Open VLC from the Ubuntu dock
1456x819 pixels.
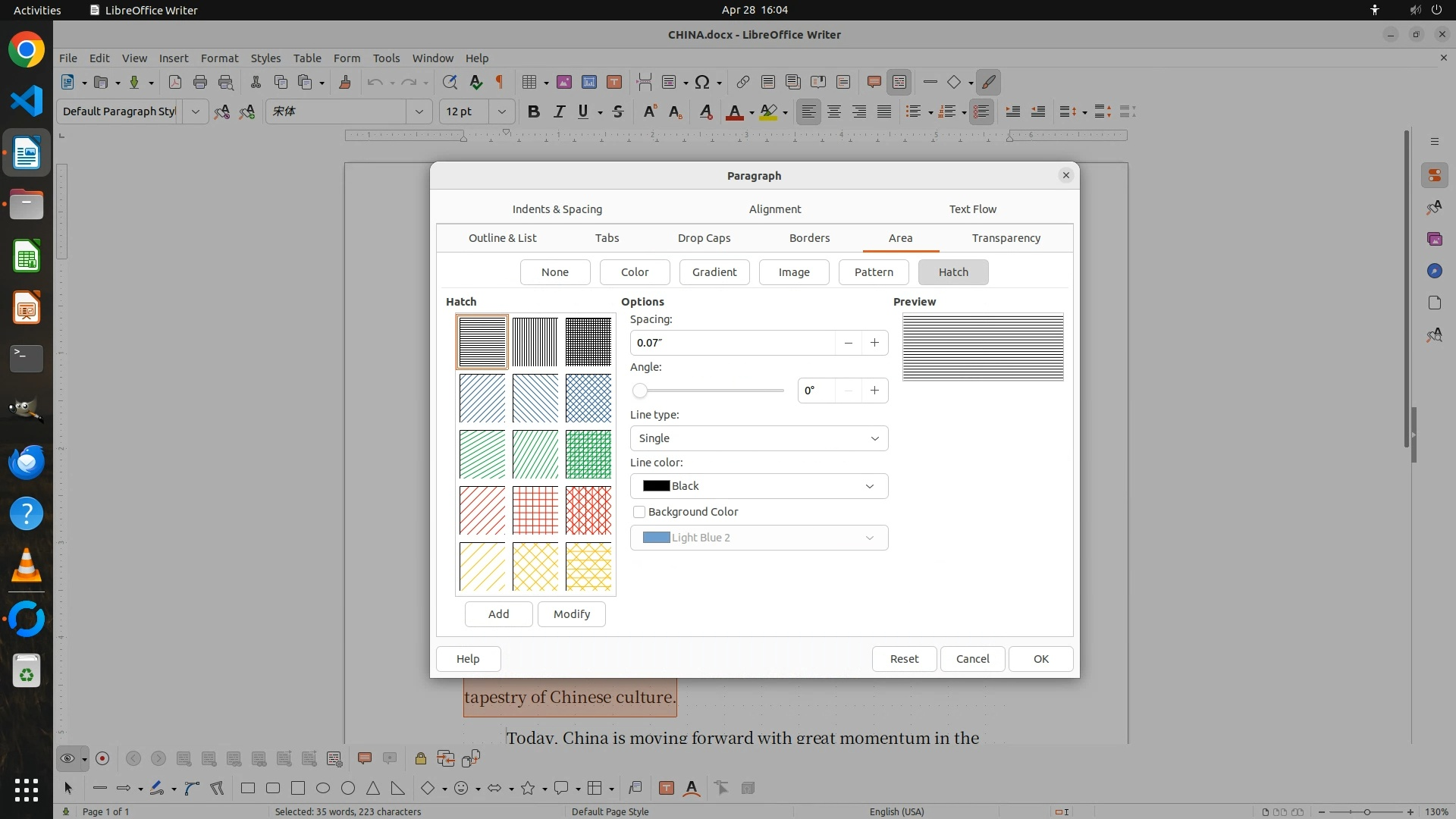27,565
